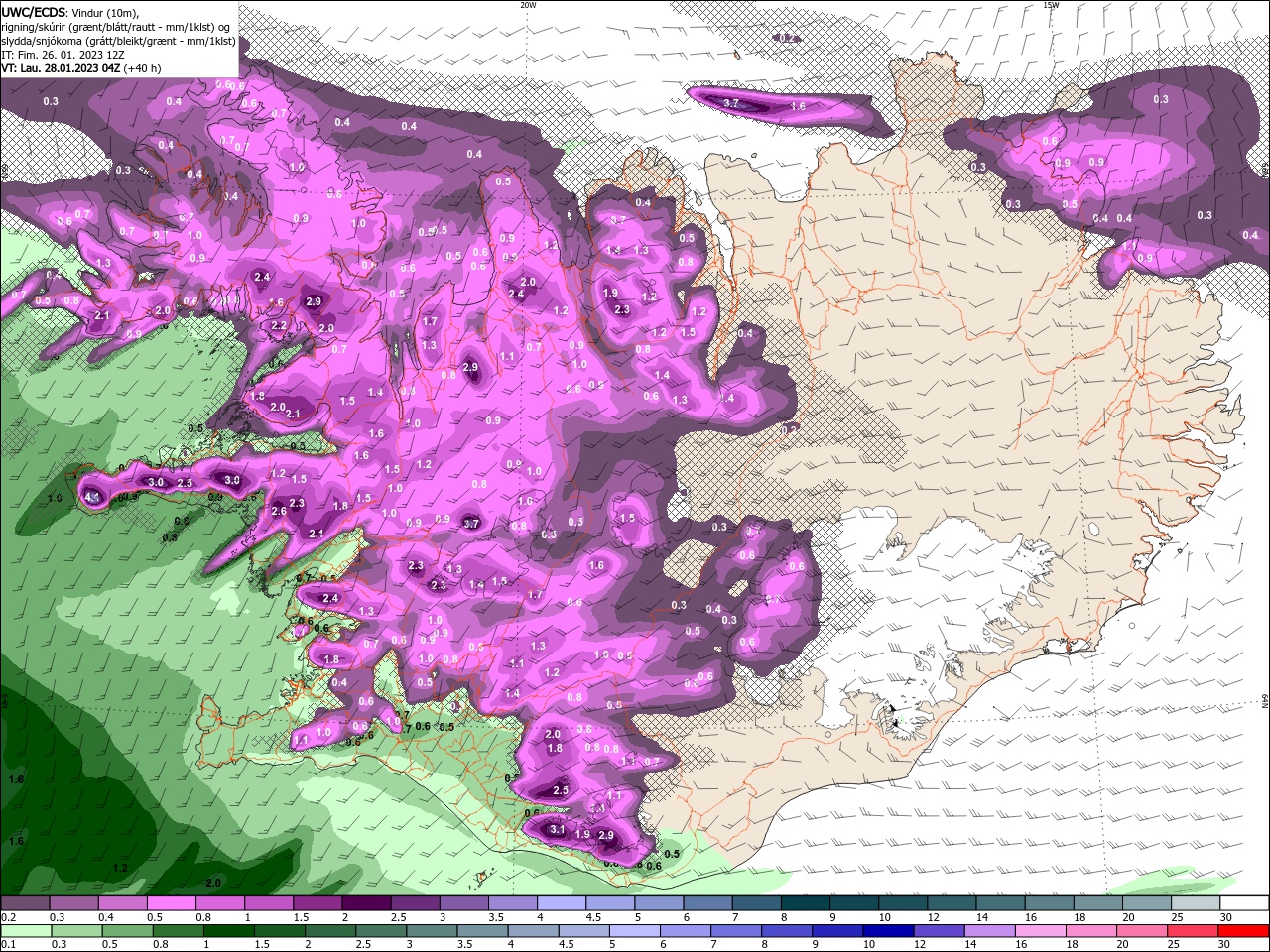This screenshot has height=952, width=1270.
Task: Click the '20W' longitude label
Action: 529,5
